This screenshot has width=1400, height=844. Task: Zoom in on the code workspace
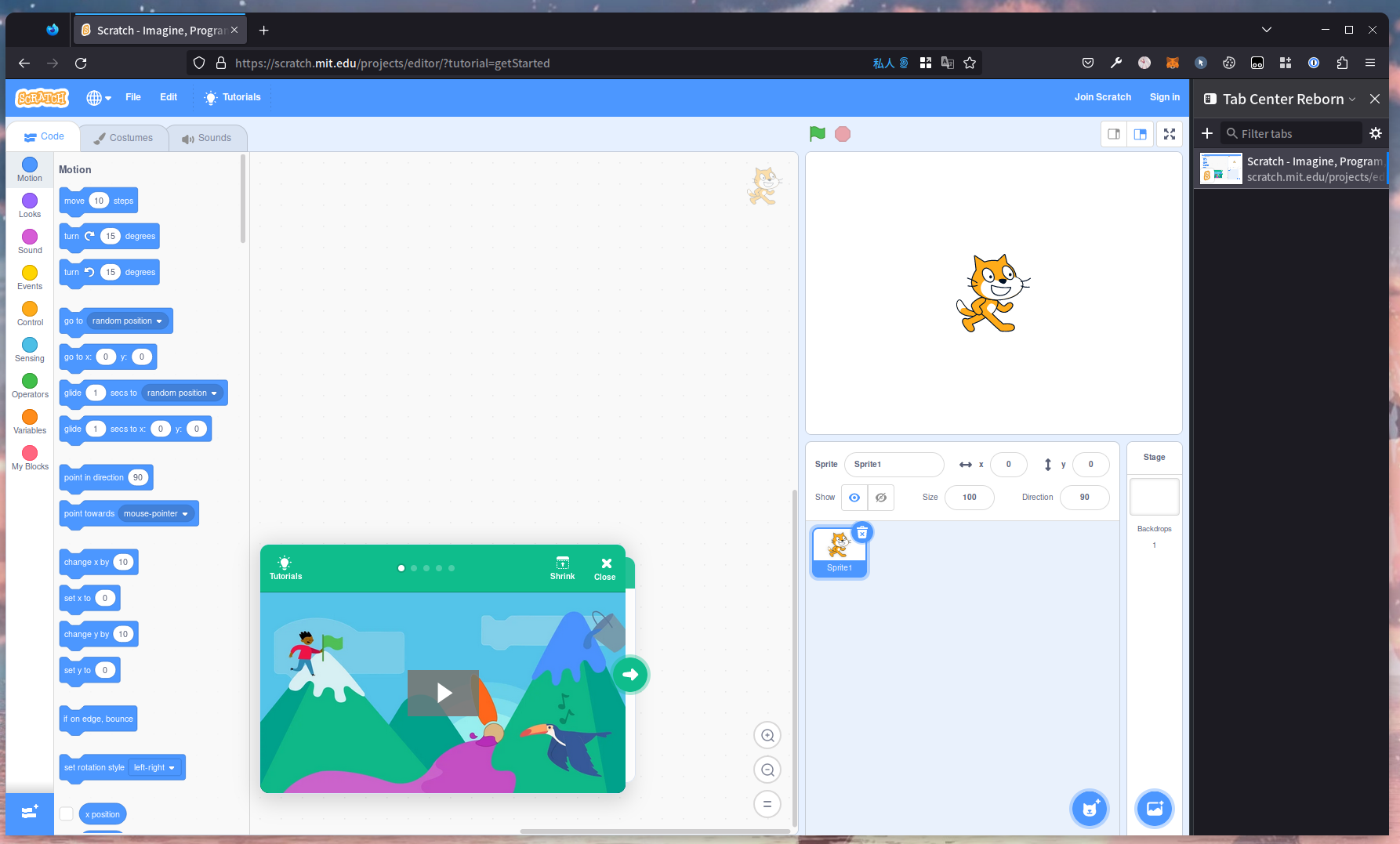tap(767, 735)
